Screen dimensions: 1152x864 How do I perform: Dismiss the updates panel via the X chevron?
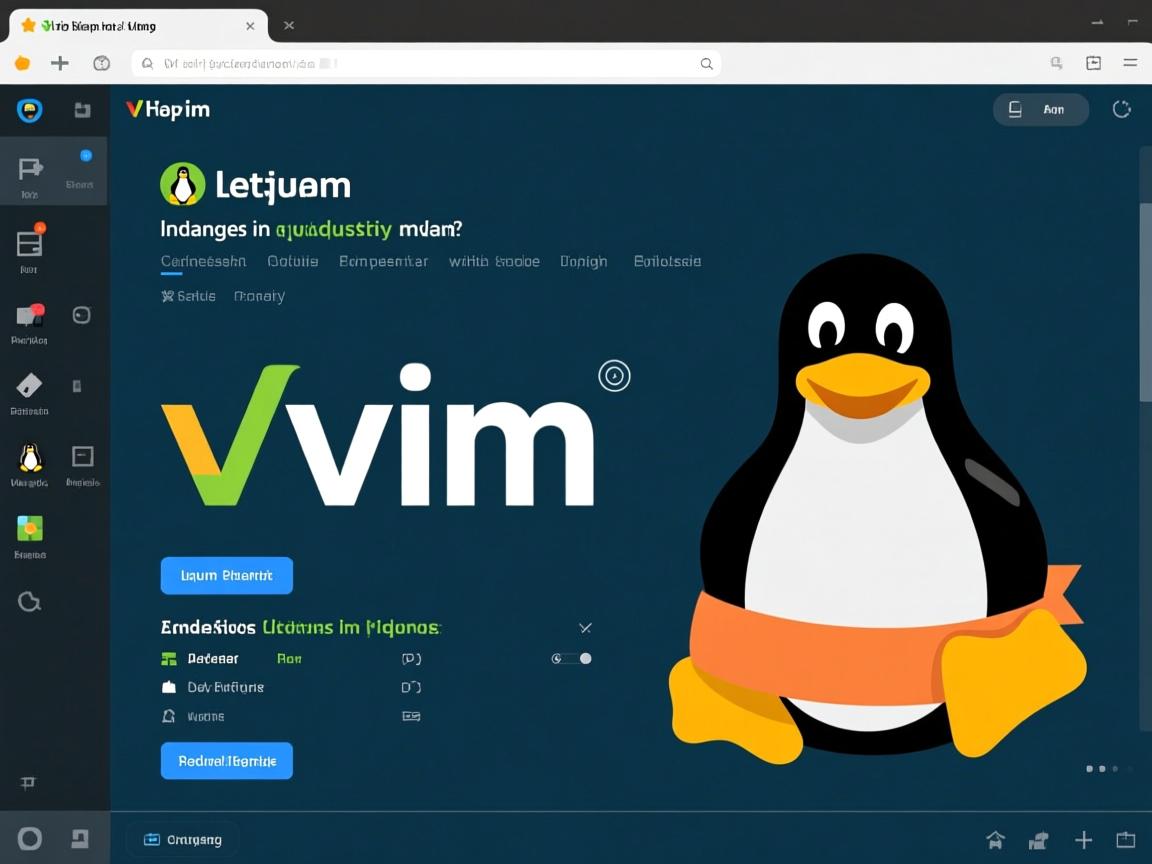click(586, 628)
